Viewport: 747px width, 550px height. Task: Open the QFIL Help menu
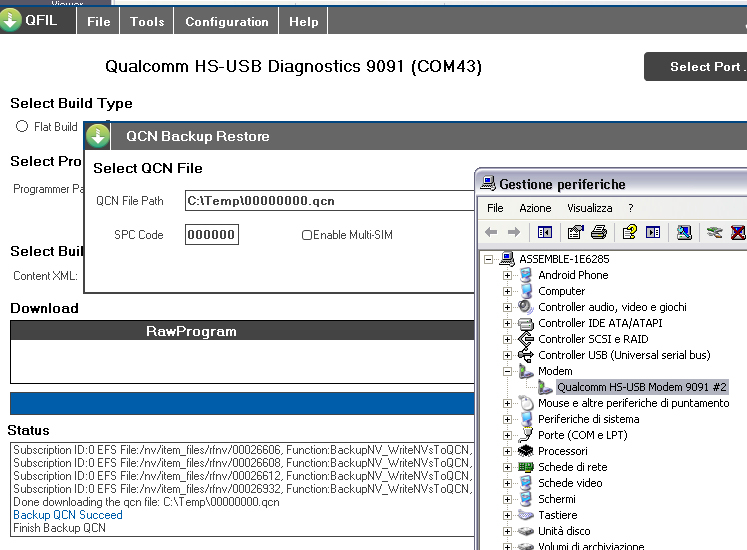pos(303,21)
